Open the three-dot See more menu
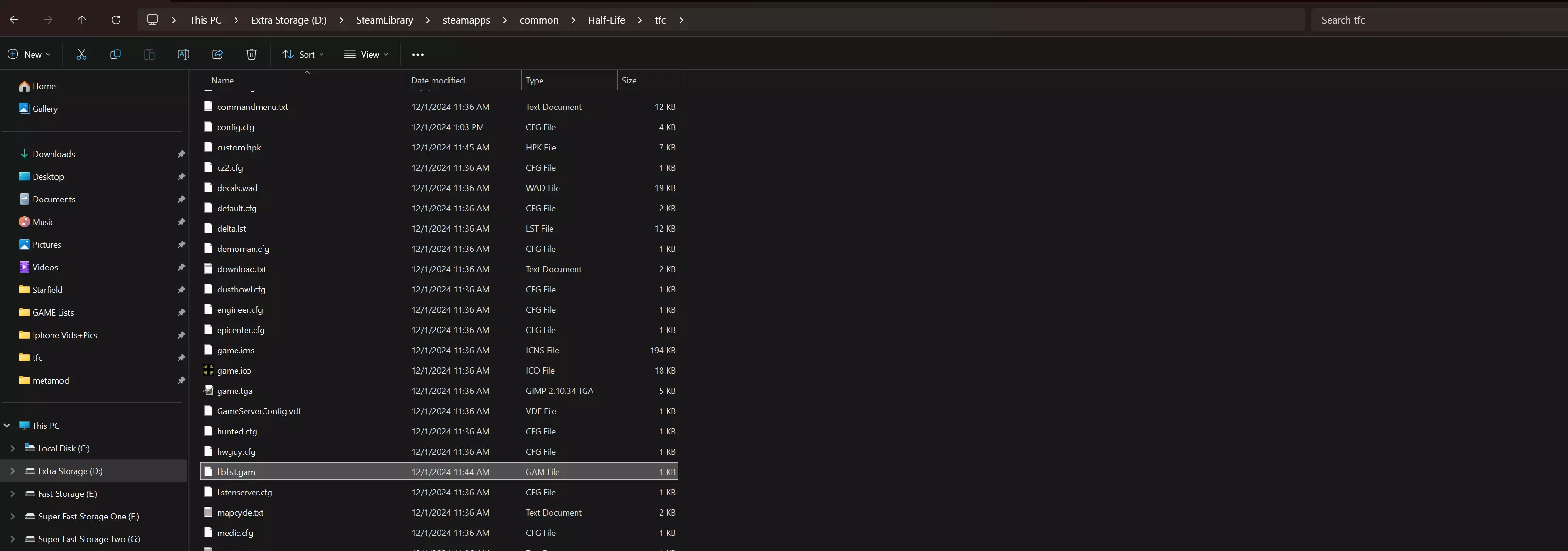The width and height of the screenshot is (1568, 551). point(417,55)
